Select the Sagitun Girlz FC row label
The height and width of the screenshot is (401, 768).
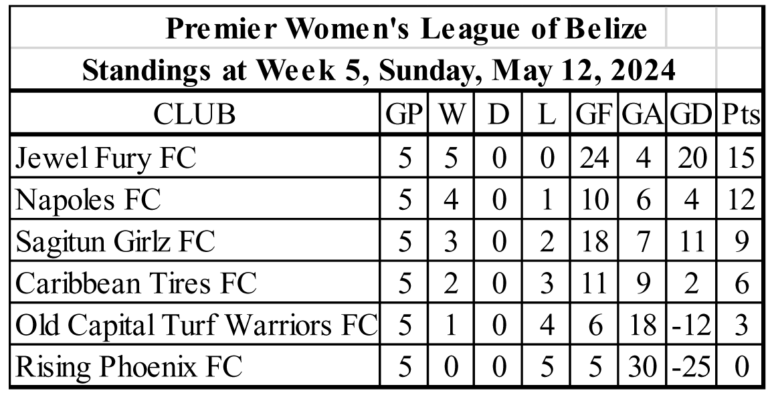pos(195,240)
